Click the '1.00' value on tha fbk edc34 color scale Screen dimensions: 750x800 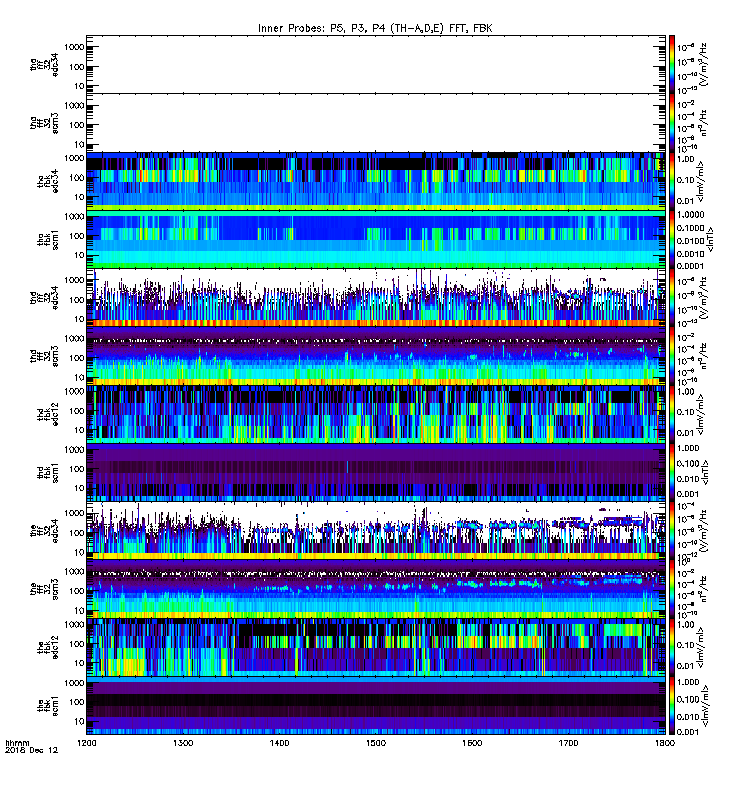tap(686, 159)
